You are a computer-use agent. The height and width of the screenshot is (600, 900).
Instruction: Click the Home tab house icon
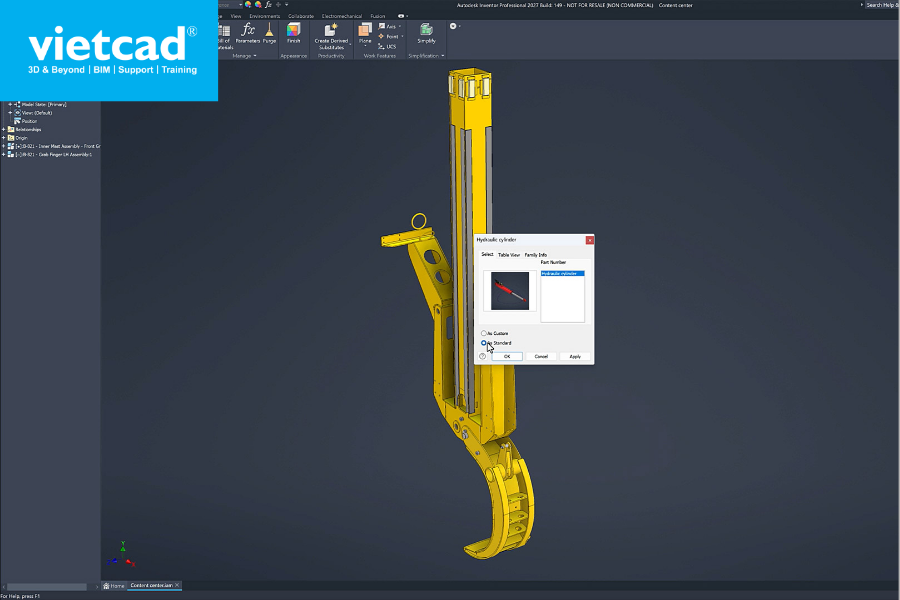click(106, 586)
